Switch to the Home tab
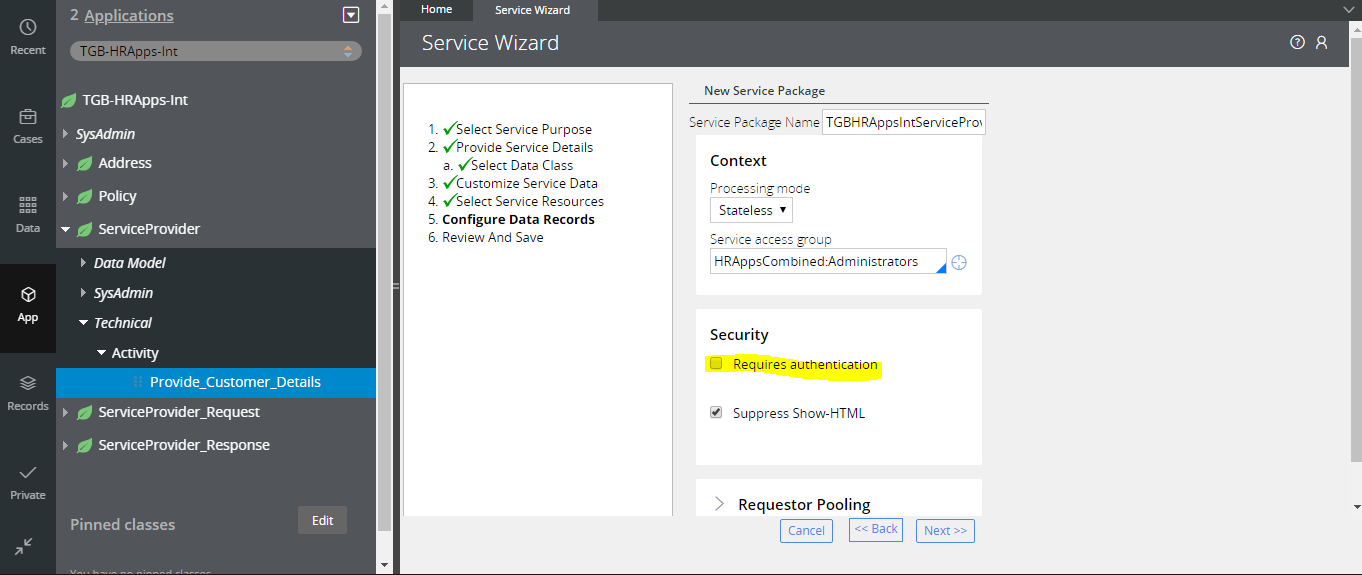The width and height of the screenshot is (1362, 575). tap(436, 9)
